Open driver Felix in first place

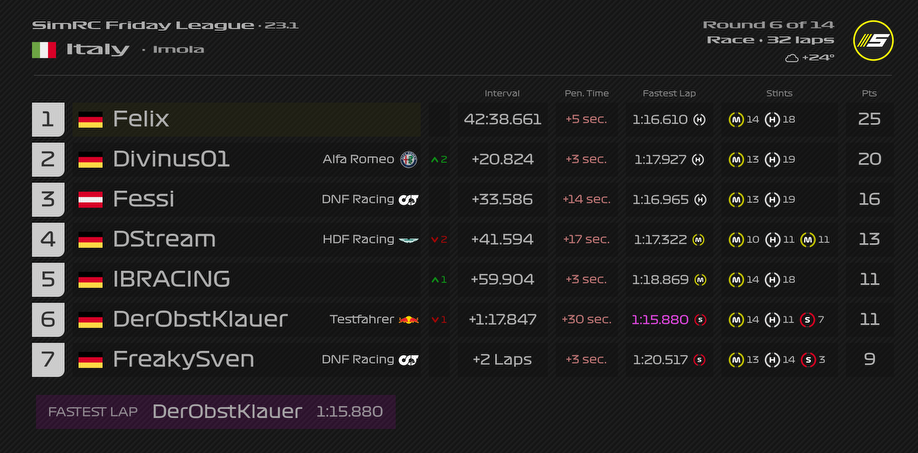[141, 119]
